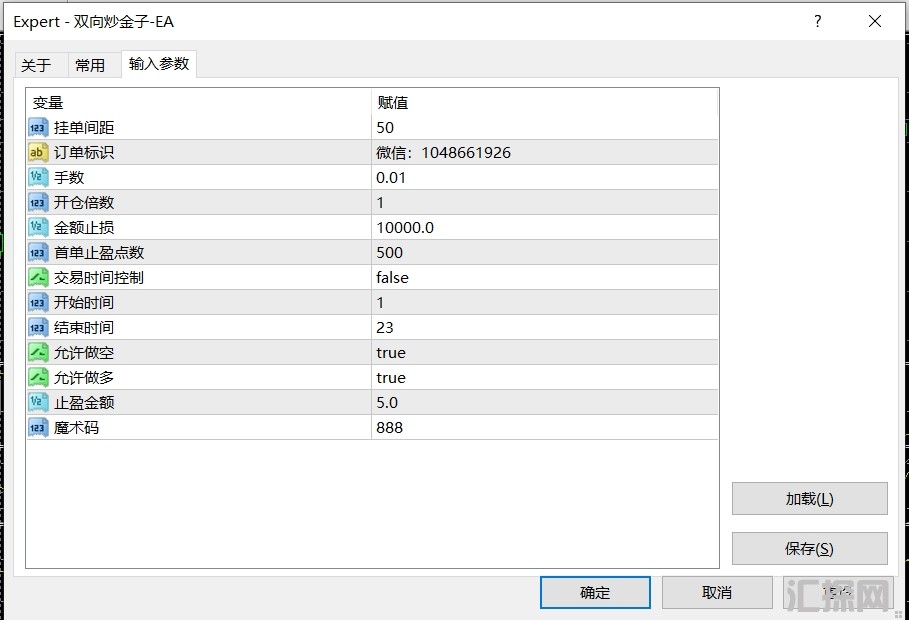Click the integer icon beside 开仓倍数
This screenshot has height=620, width=909.
tap(38, 202)
